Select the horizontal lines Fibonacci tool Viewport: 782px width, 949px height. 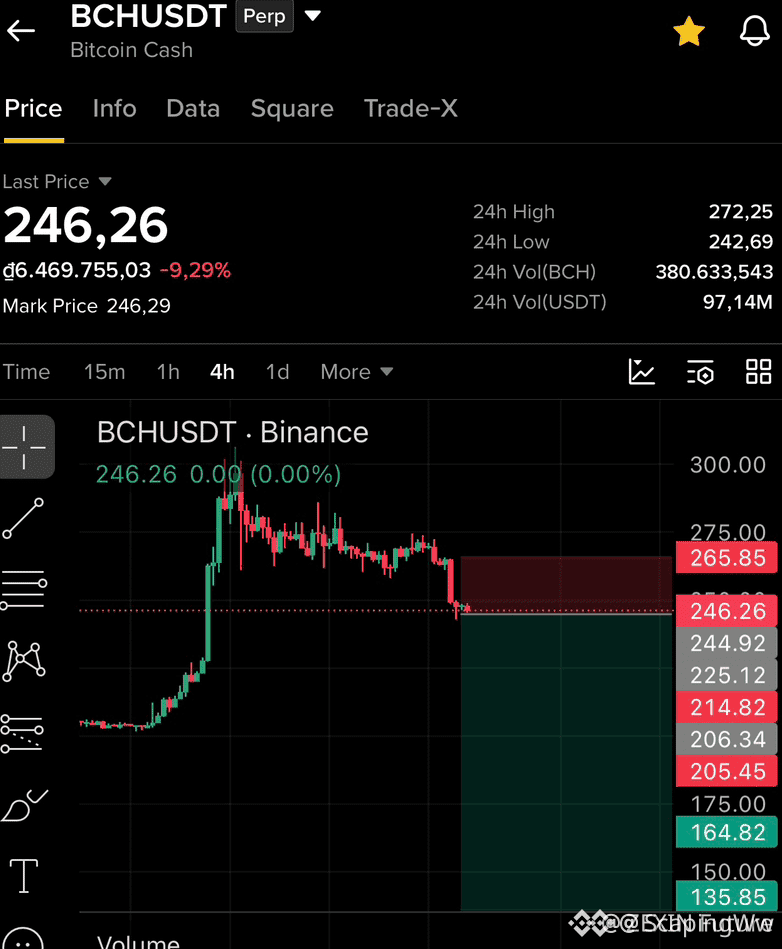pyautogui.click(x=24, y=589)
